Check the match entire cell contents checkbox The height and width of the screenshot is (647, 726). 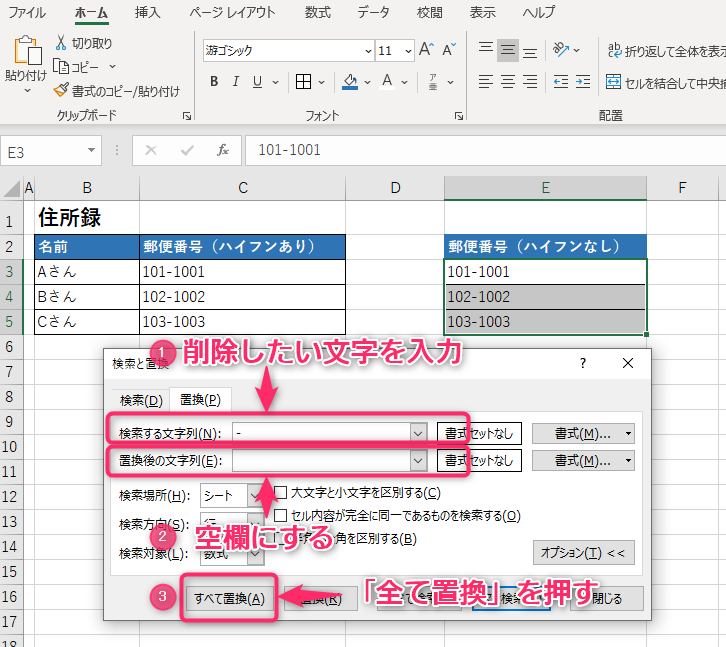(281, 515)
